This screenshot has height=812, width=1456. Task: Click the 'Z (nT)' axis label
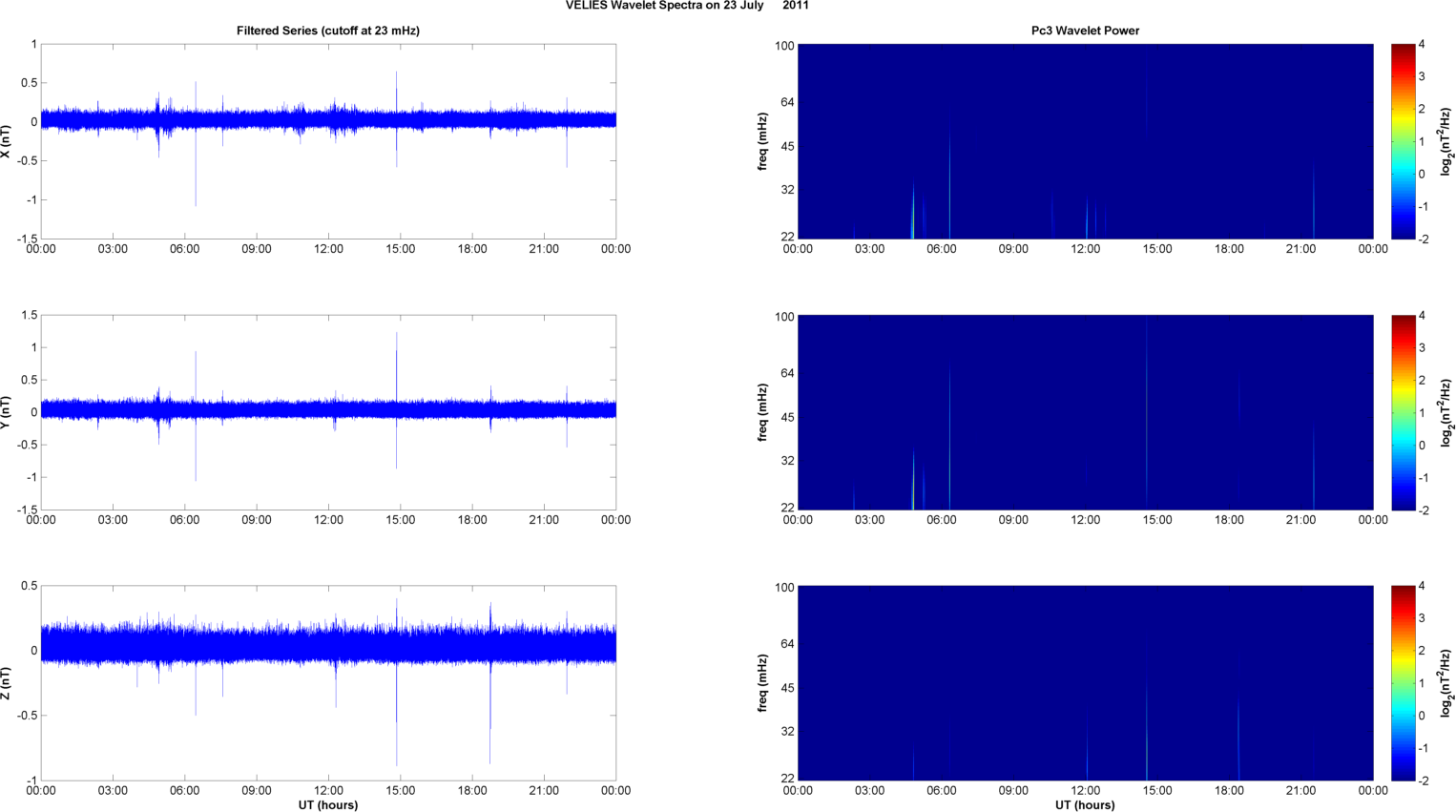(7, 683)
